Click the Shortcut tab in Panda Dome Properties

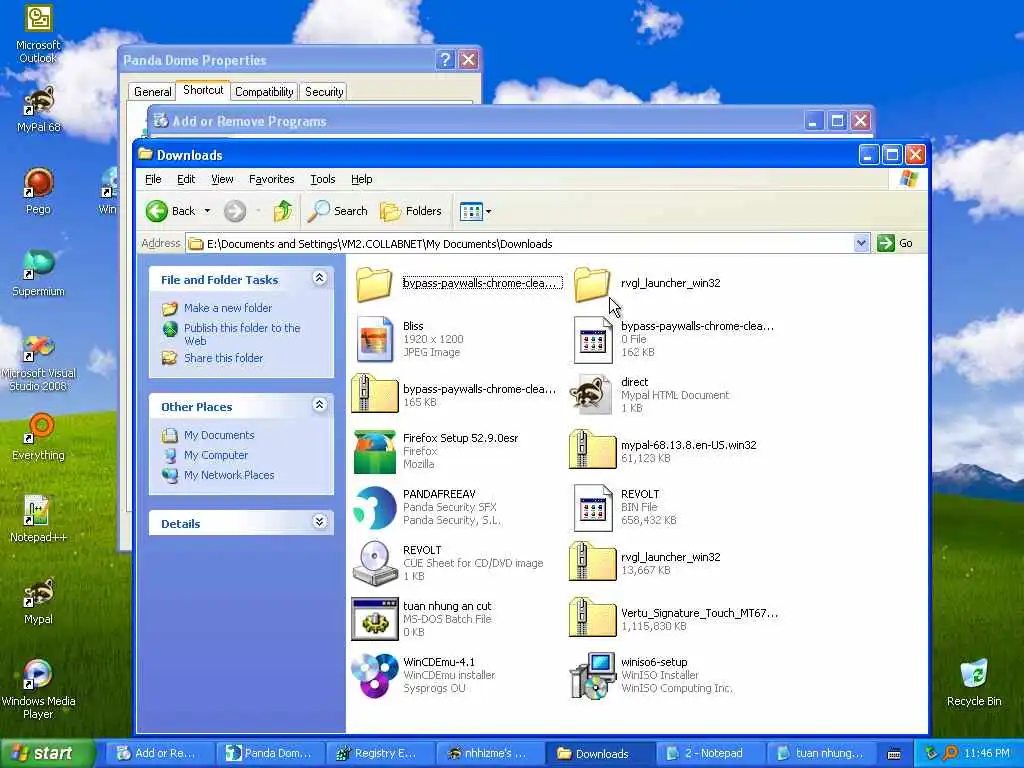pyautogui.click(x=203, y=90)
